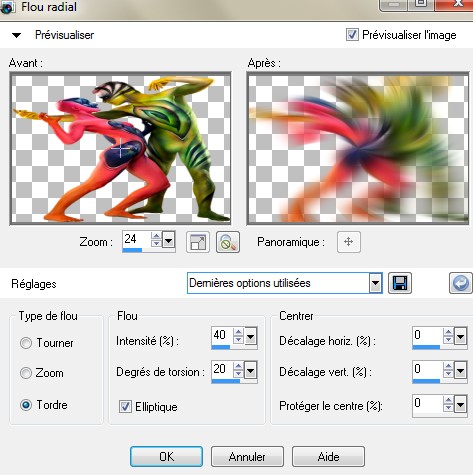Increase Intensité value with up arrow
This screenshot has width=473, height=475.
tap(238, 332)
